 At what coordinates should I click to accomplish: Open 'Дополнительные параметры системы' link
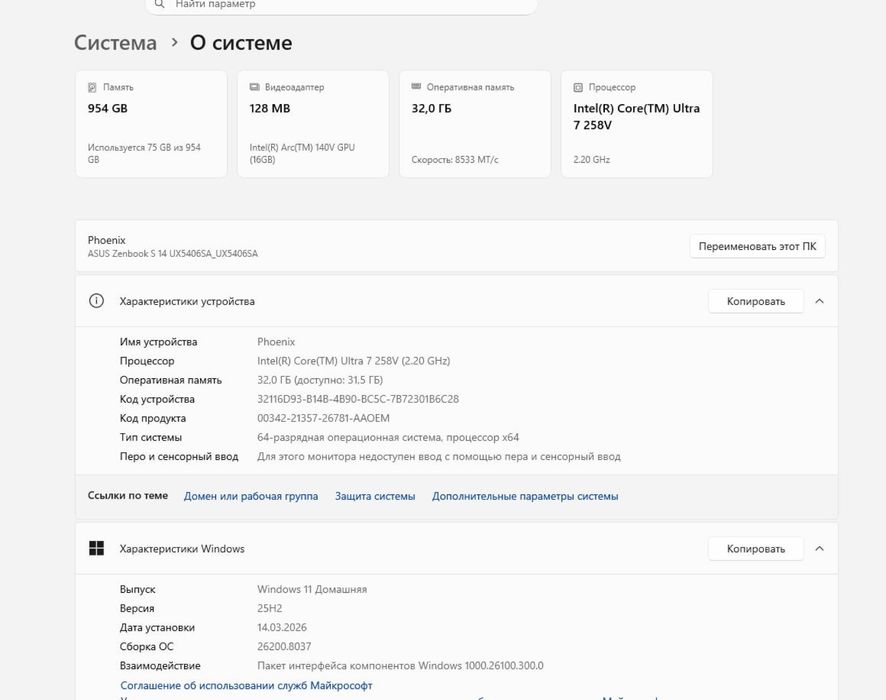pyautogui.click(x=525, y=496)
